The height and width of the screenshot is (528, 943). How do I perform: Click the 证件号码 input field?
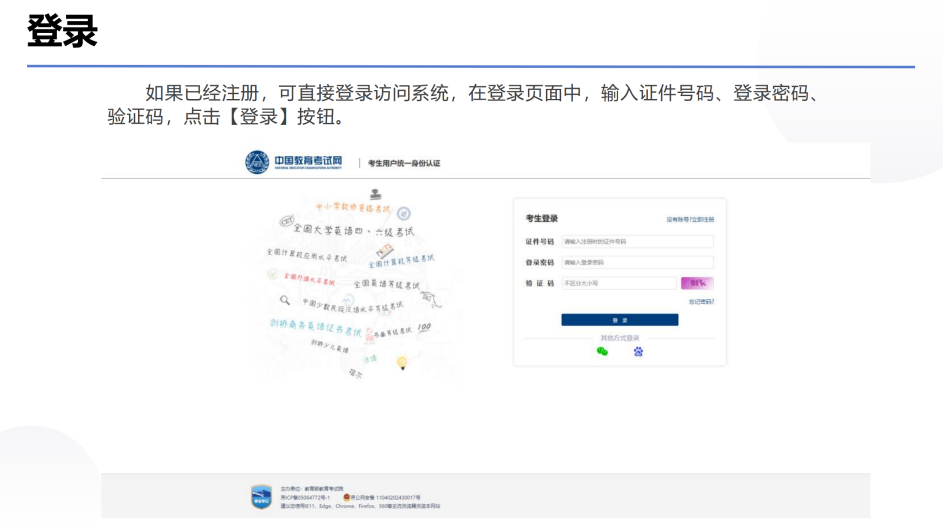click(637, 242)
